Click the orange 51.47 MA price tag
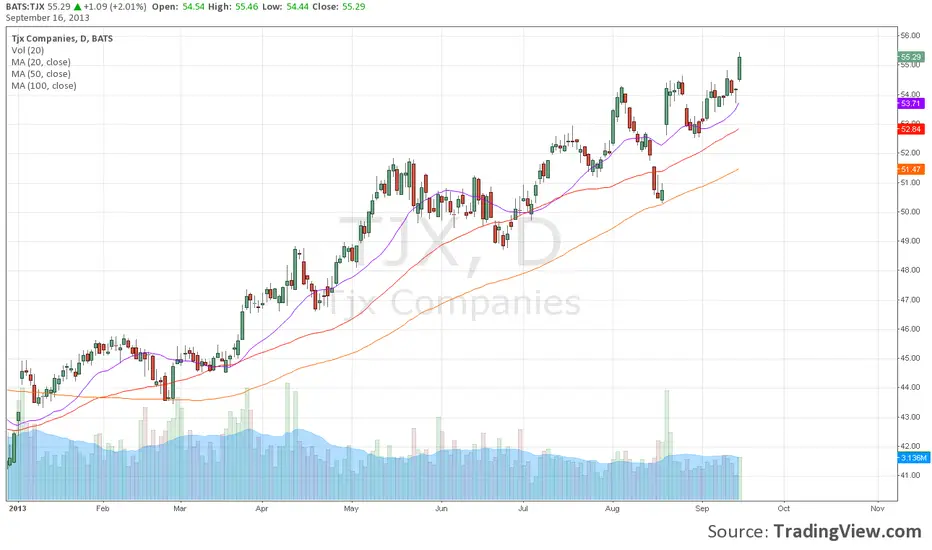932x550 pixels. [x=911, y=169]
